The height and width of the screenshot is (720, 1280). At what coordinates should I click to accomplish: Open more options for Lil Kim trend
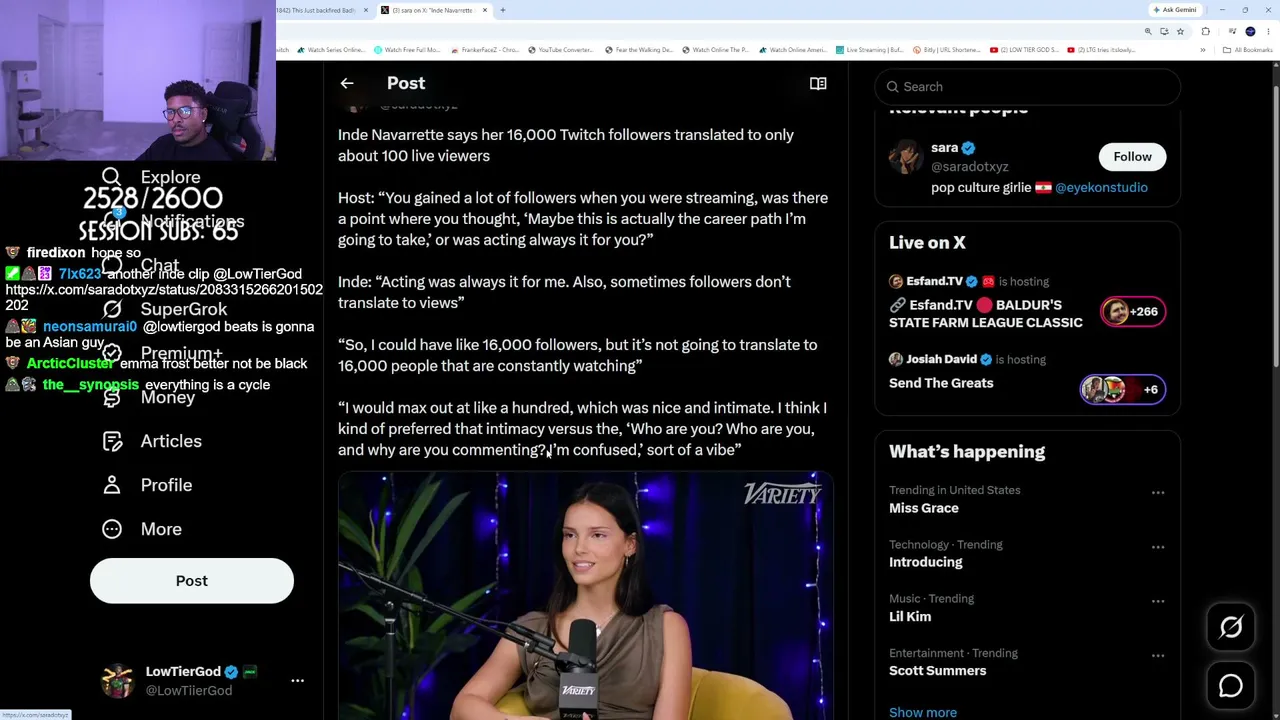(x=1158, y=601)
